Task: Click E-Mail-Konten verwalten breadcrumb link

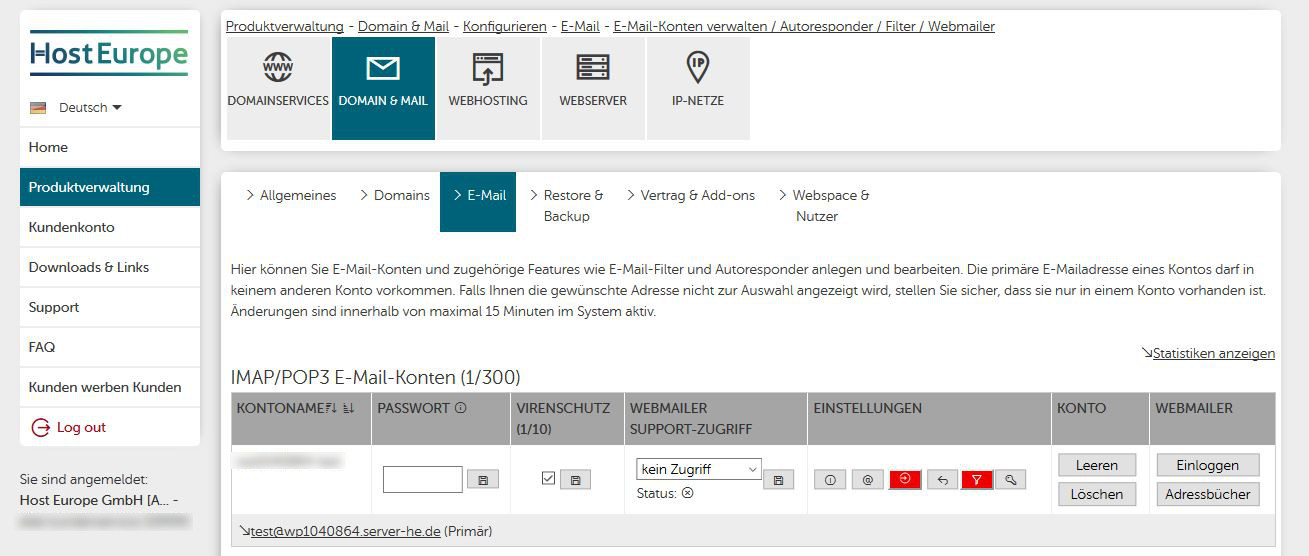Action: 804,26
